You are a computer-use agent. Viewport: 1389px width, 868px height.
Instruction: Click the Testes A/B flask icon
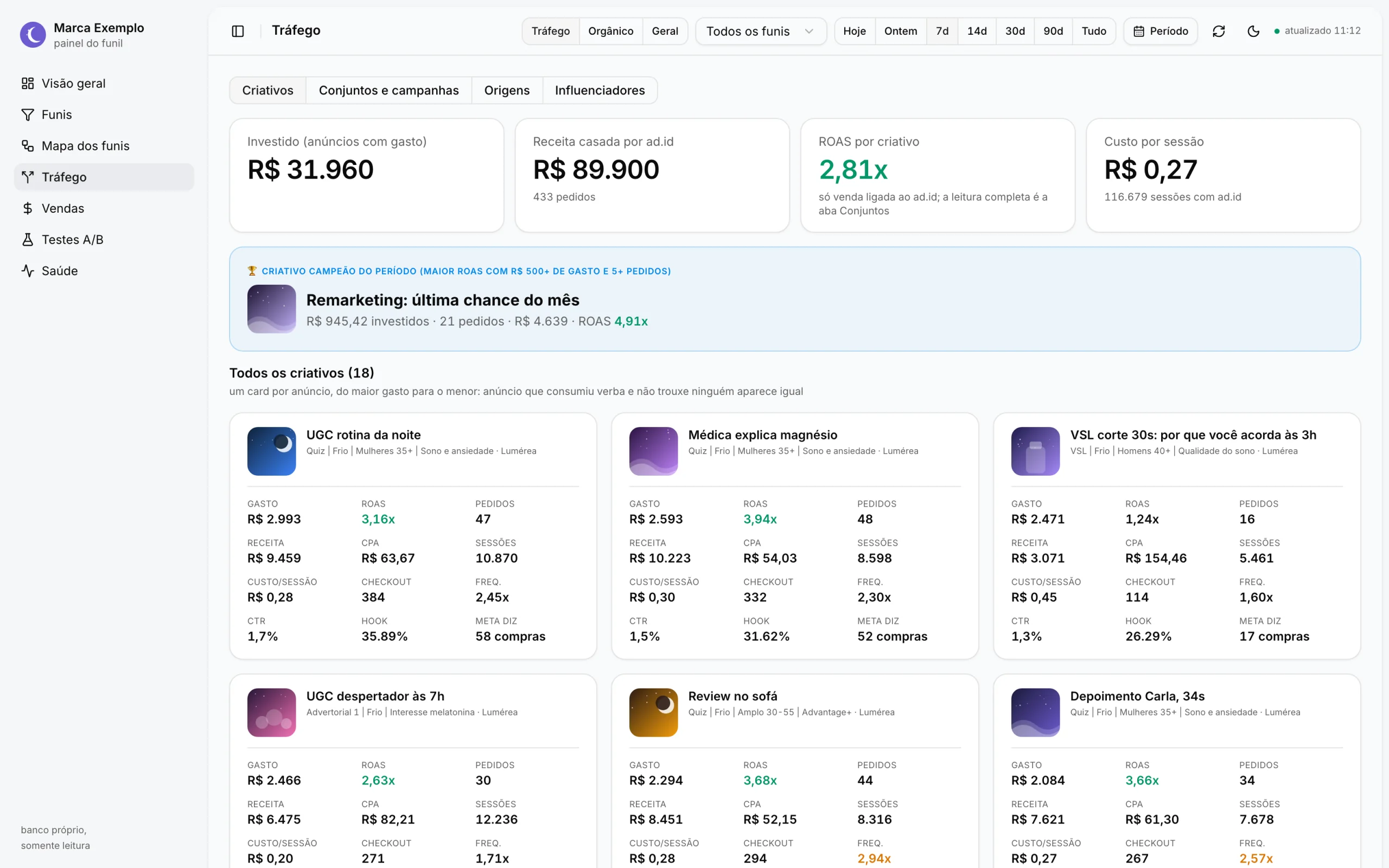pos(28,239)
